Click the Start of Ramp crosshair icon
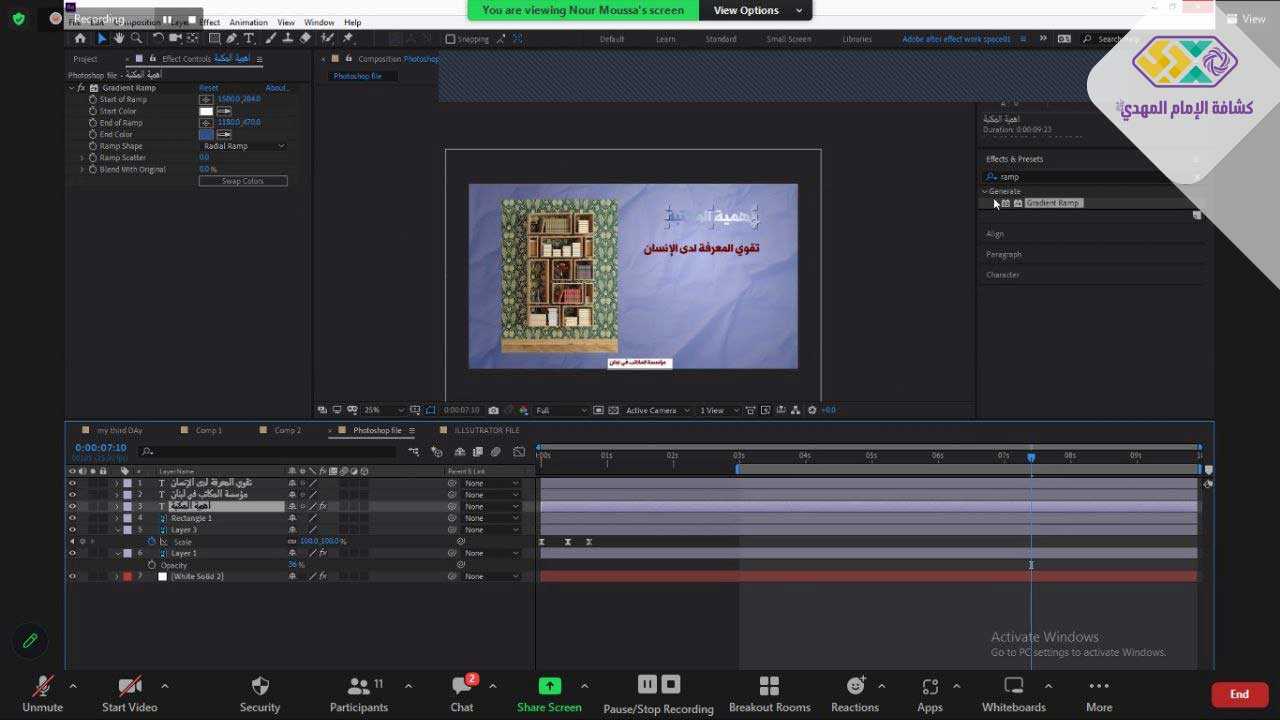This screenshot has height=720, width=1280. [206, 99]
